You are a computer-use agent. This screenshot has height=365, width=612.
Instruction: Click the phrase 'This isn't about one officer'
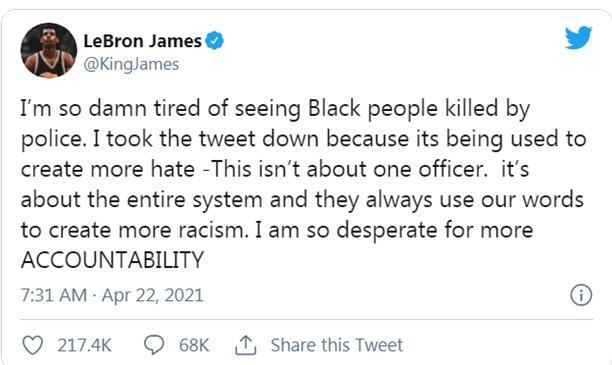(349, 169)
